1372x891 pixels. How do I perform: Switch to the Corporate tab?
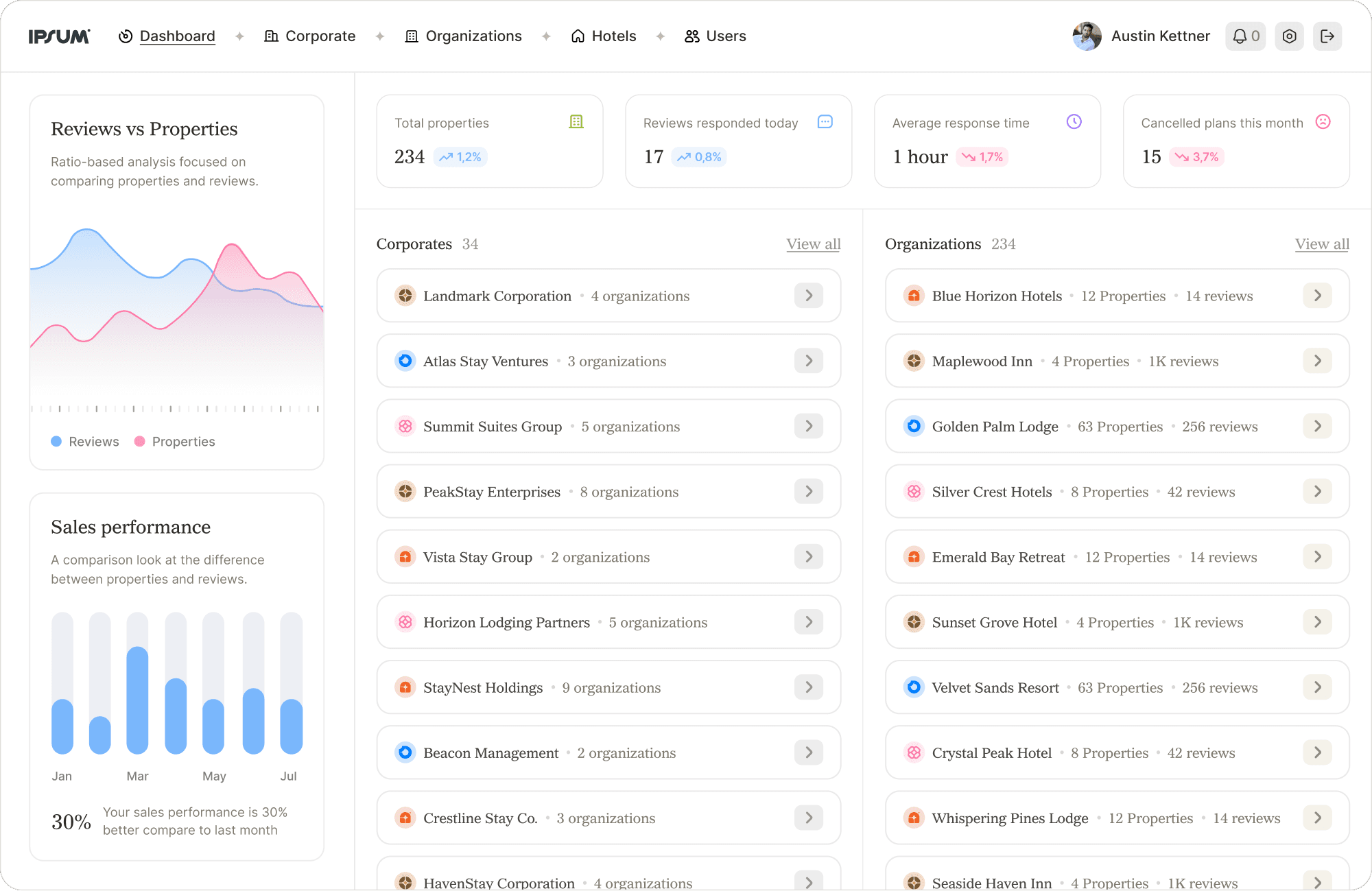pos(310,36)
